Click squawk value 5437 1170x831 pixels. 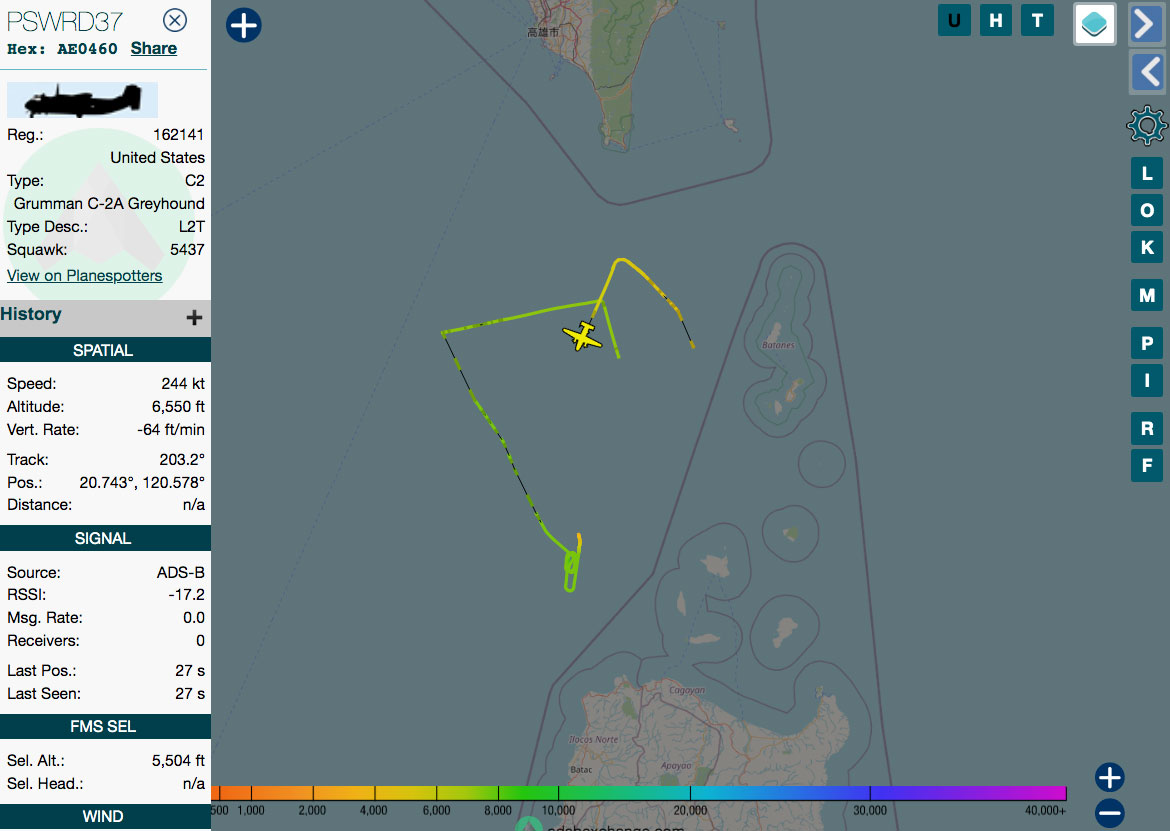tap(187, 250)
